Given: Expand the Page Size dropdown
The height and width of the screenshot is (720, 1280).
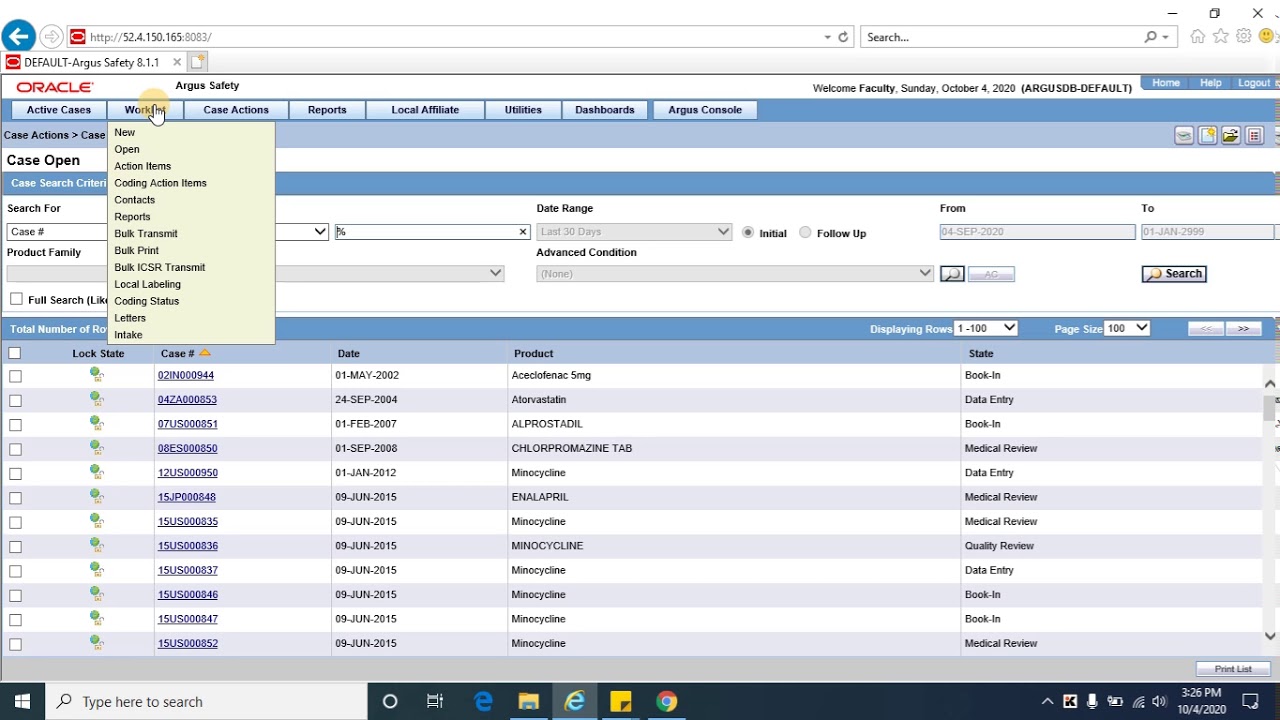Looking at the screenshot, I should 1126,328.
